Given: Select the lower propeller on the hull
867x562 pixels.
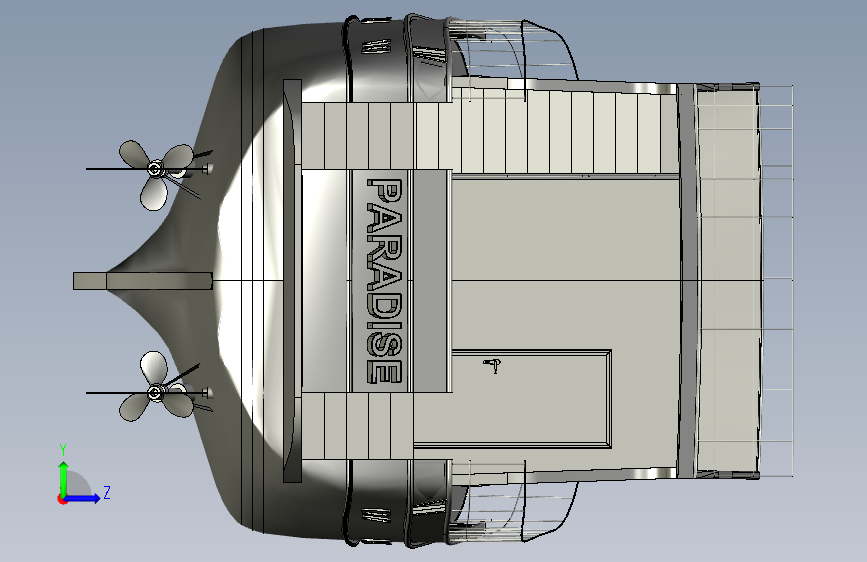Looking at the screenshot, I should click(x=156, y=388).
